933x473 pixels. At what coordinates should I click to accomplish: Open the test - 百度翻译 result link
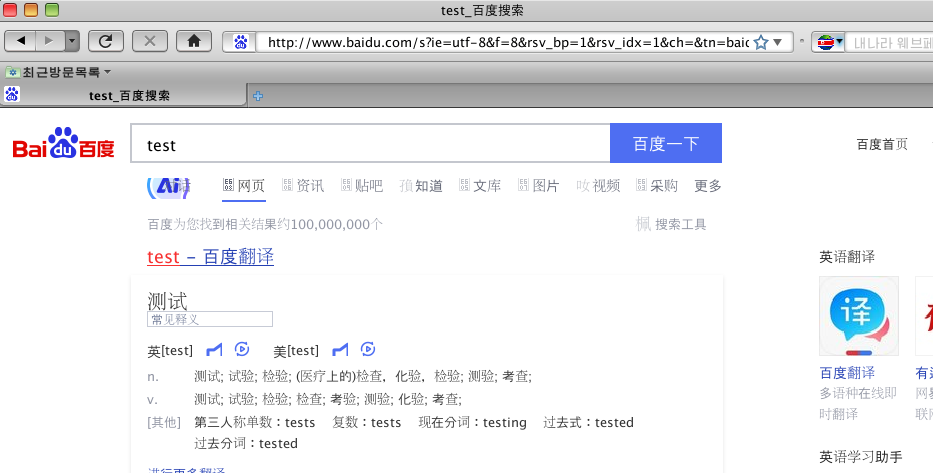point(211,256)
